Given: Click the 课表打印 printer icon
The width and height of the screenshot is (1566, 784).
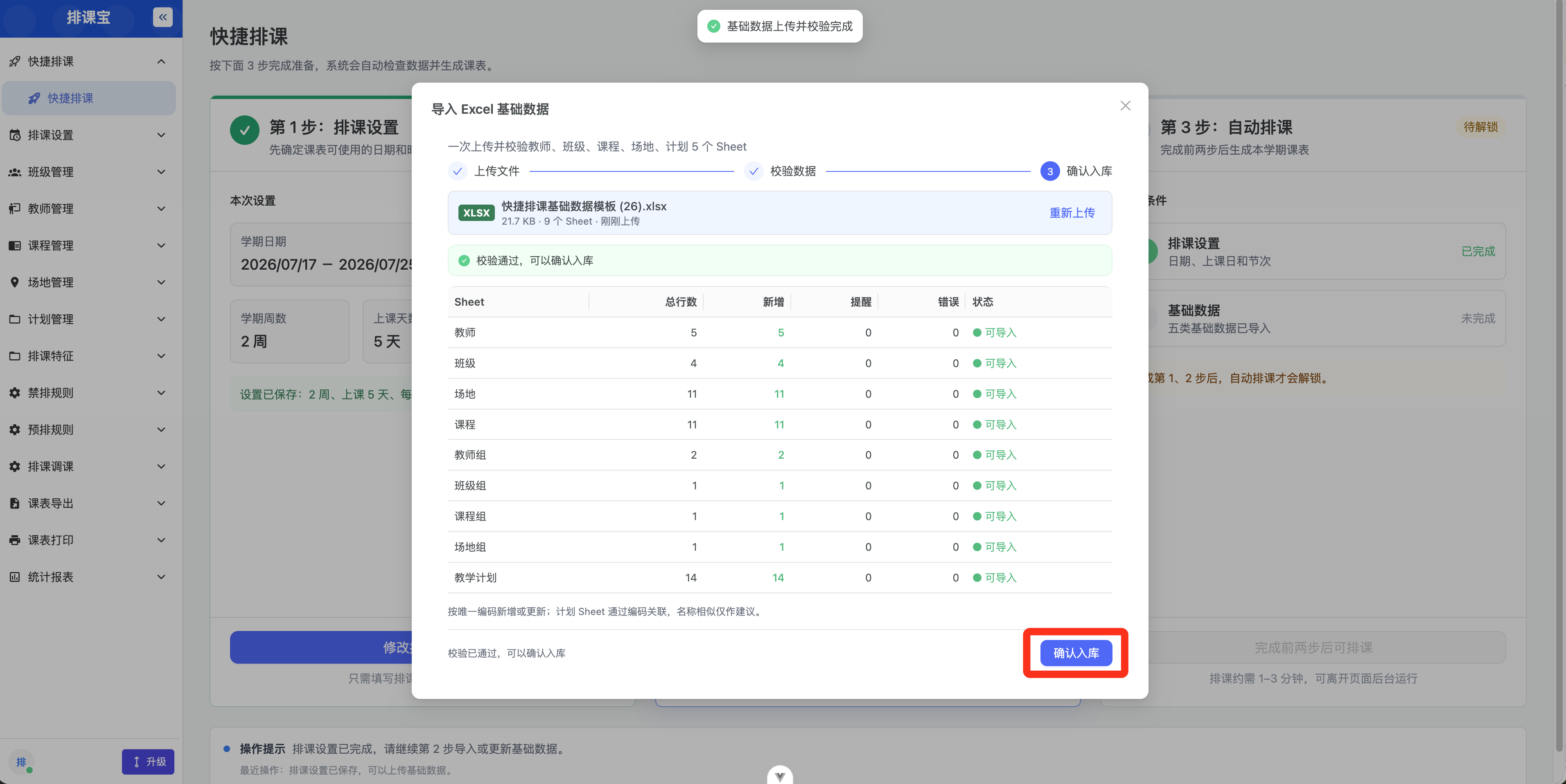Looking at the screenshot, I should (15, 540).
